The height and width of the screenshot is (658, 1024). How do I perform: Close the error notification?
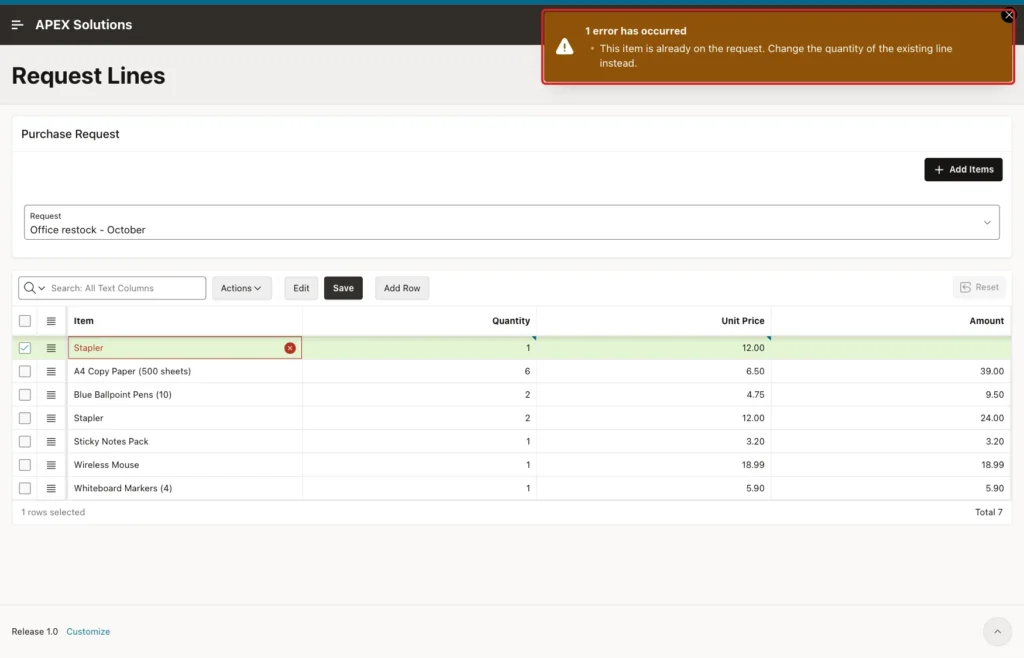click(x=1008, y=15)
